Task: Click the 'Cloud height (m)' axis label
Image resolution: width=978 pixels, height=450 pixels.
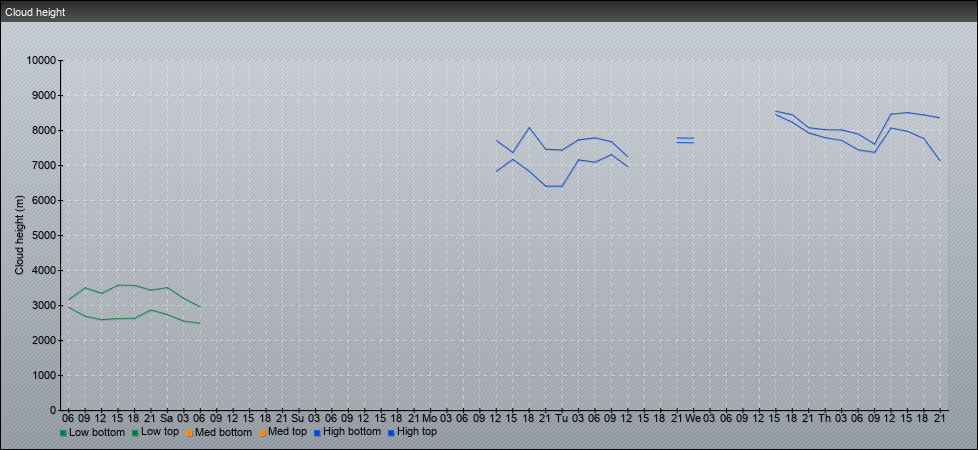Action: [19, 235]
